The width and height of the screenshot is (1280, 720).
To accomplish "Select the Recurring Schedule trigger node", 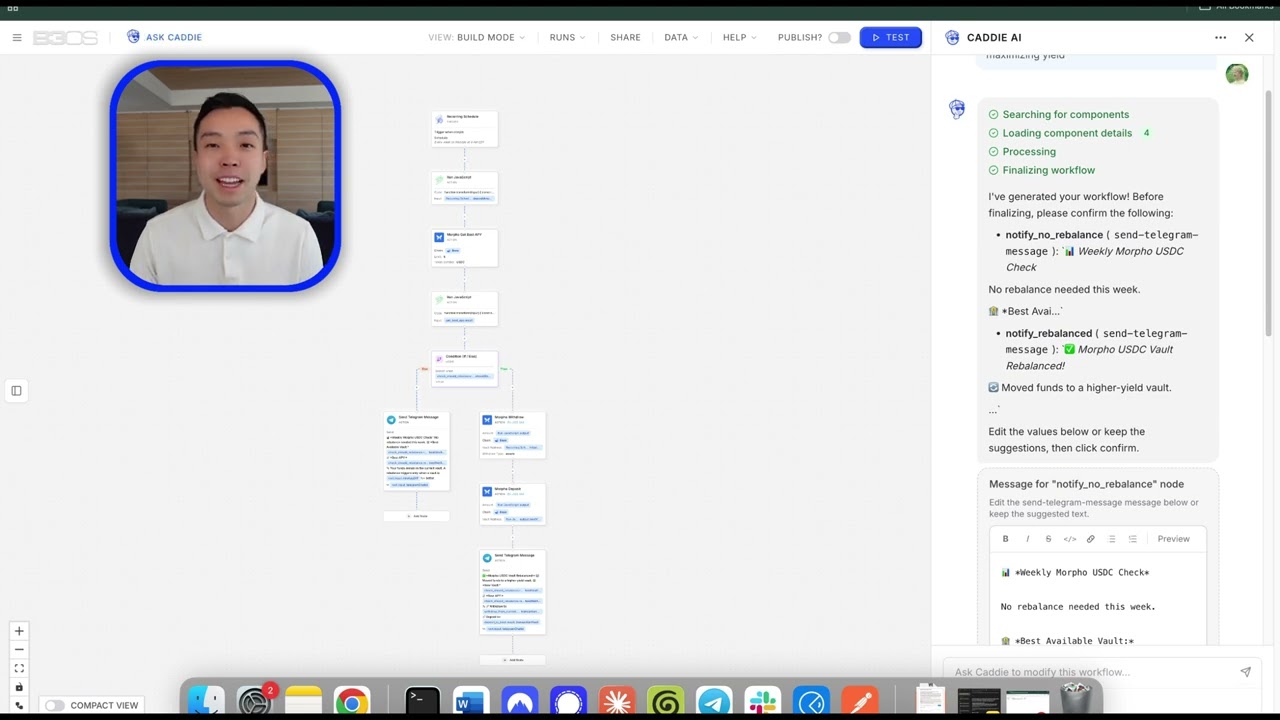I will pos(465,129).
